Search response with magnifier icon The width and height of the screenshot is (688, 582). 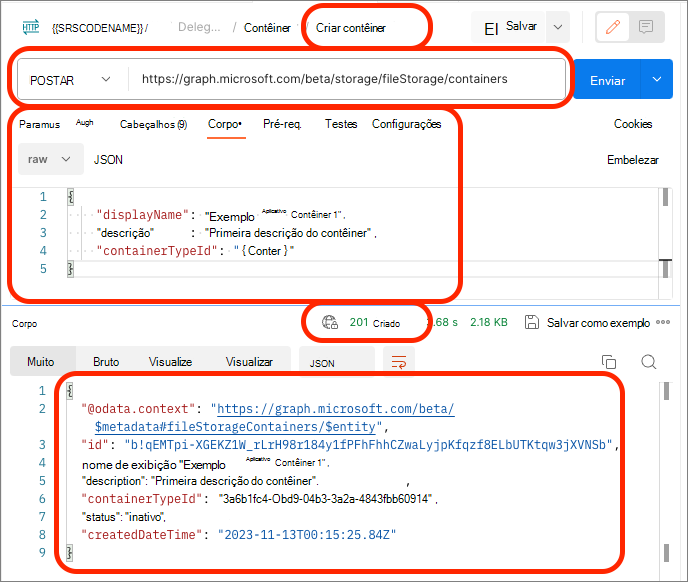coord(648,362)
